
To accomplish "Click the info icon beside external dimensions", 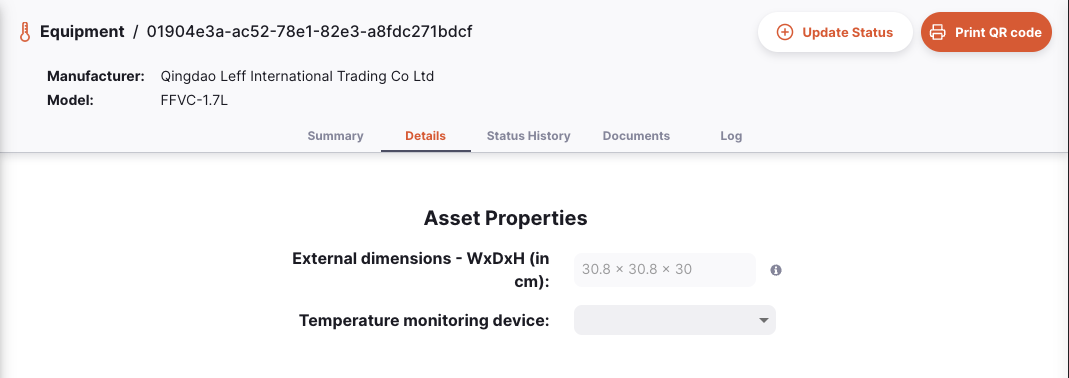I will pyautogui.click(x=776, y=270).
